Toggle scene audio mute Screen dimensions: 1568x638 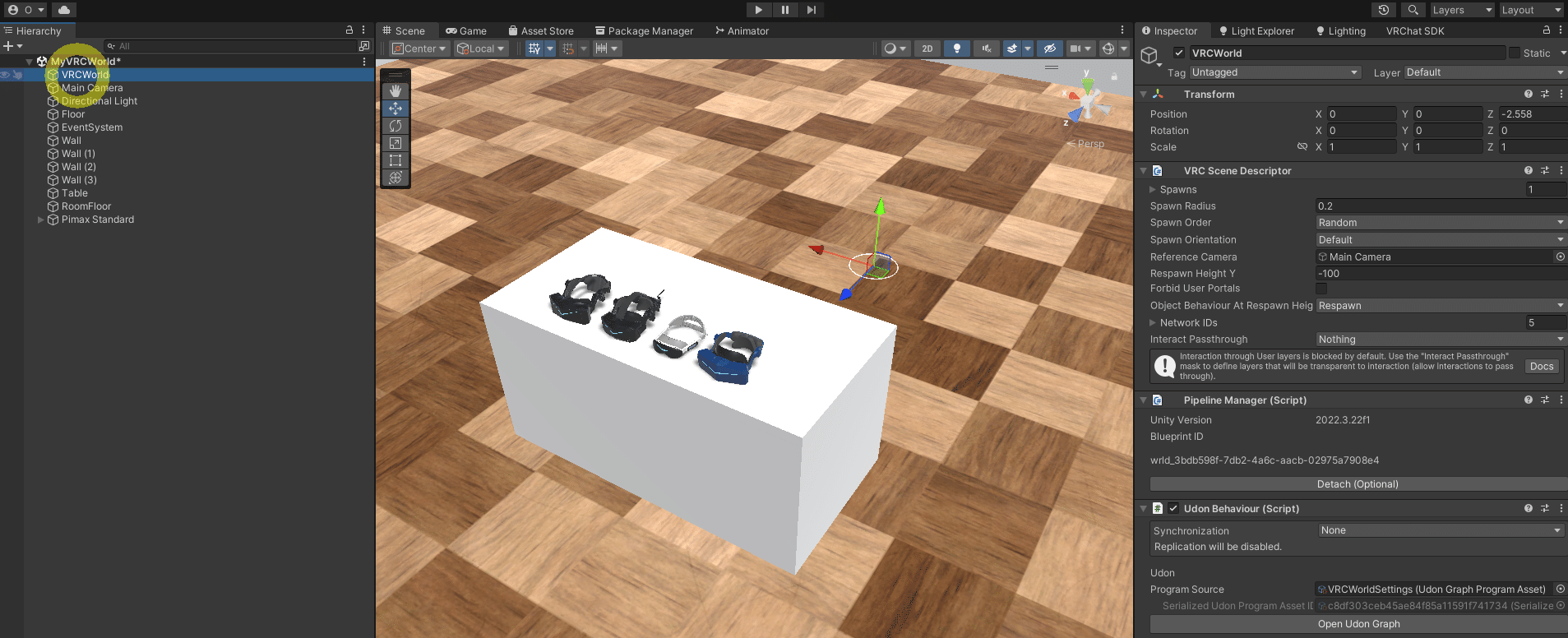pos(986,49)
